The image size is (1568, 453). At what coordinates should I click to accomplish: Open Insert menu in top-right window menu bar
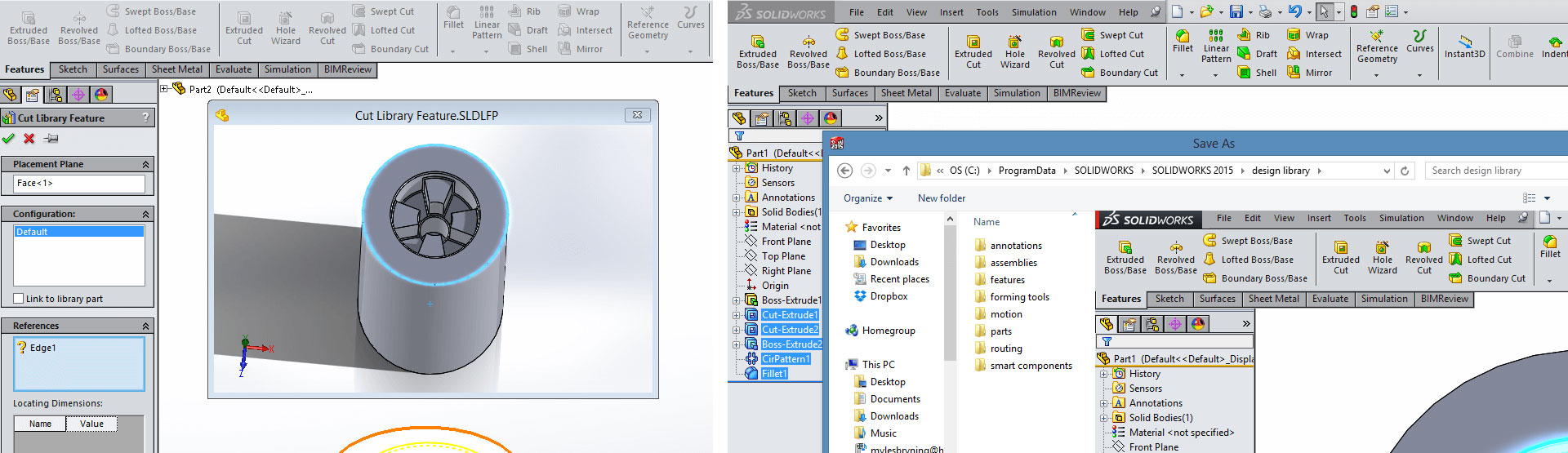[951, 12]
